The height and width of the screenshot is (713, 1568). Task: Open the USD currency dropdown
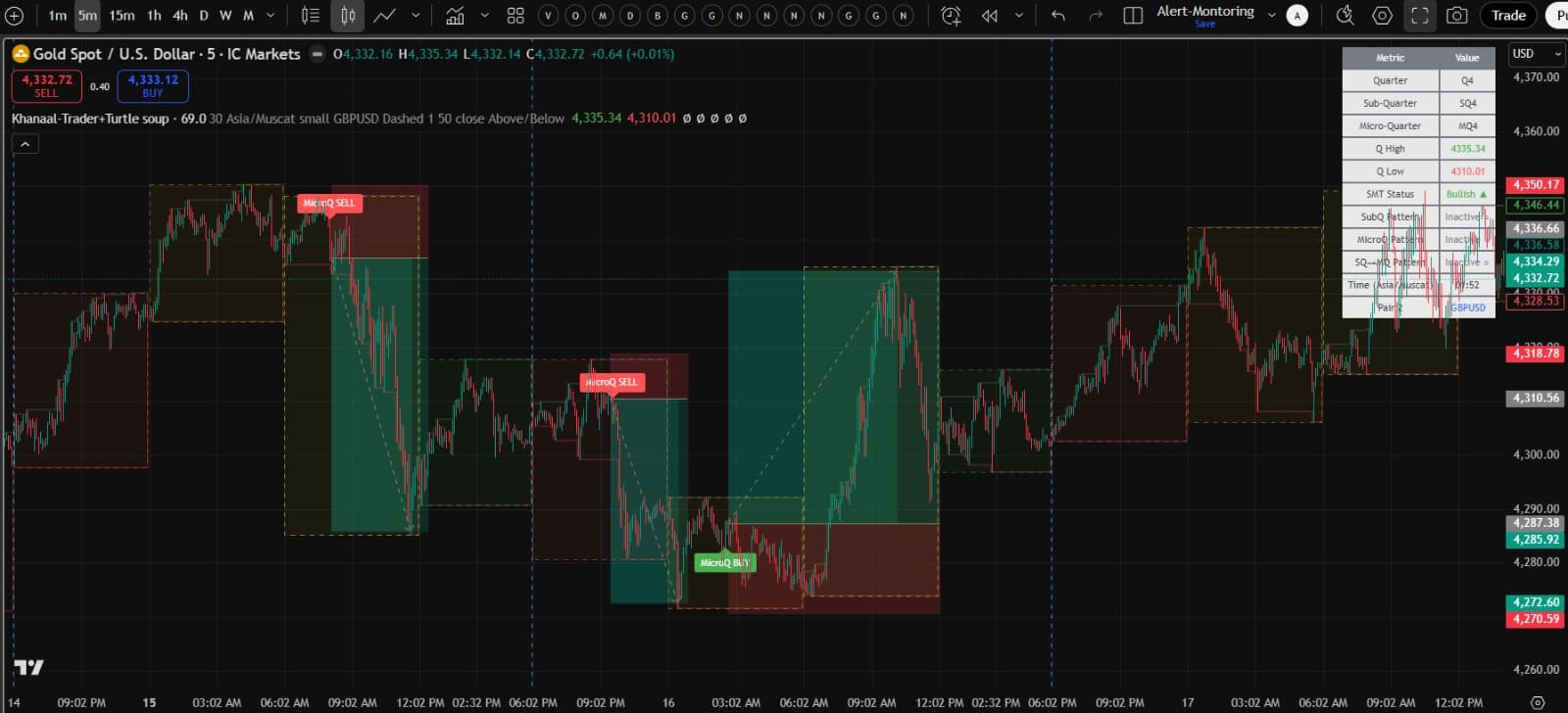tap(1536, 54)
